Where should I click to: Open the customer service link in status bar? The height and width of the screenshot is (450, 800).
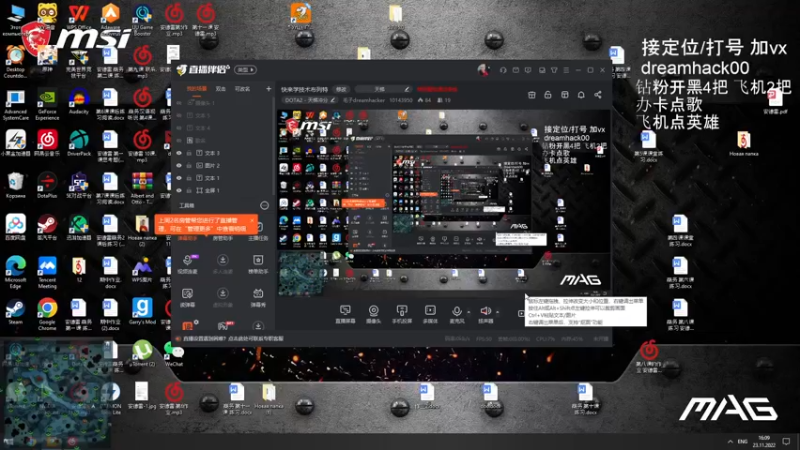(x=233, y=338)
